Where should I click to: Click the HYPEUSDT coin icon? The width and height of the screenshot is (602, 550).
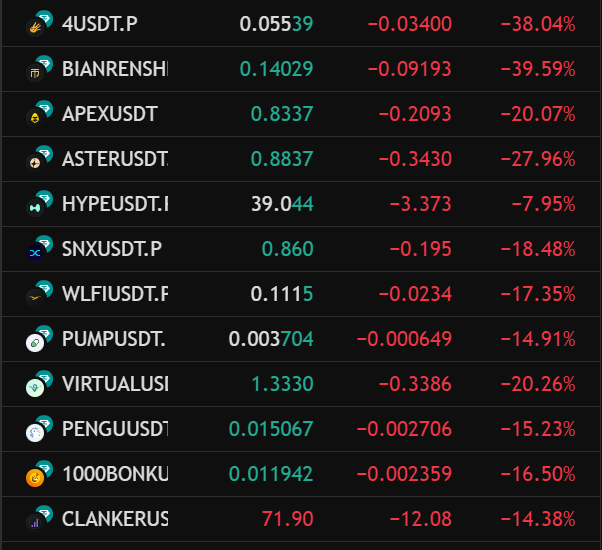pos(38,205)
